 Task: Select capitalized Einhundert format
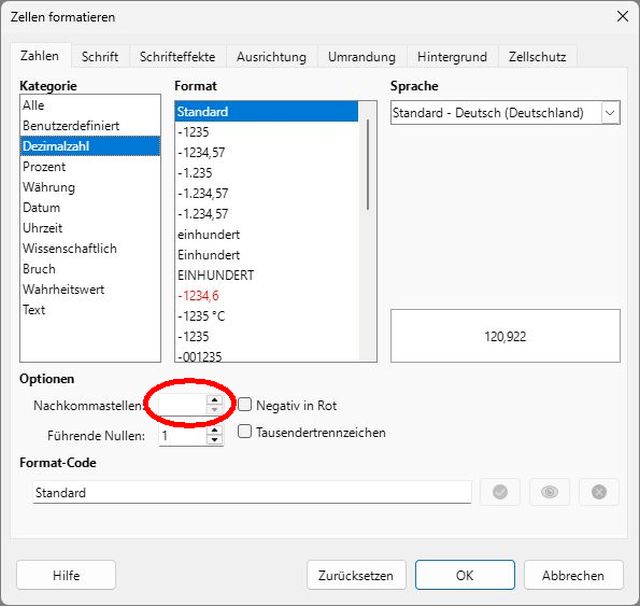(267, 255)
